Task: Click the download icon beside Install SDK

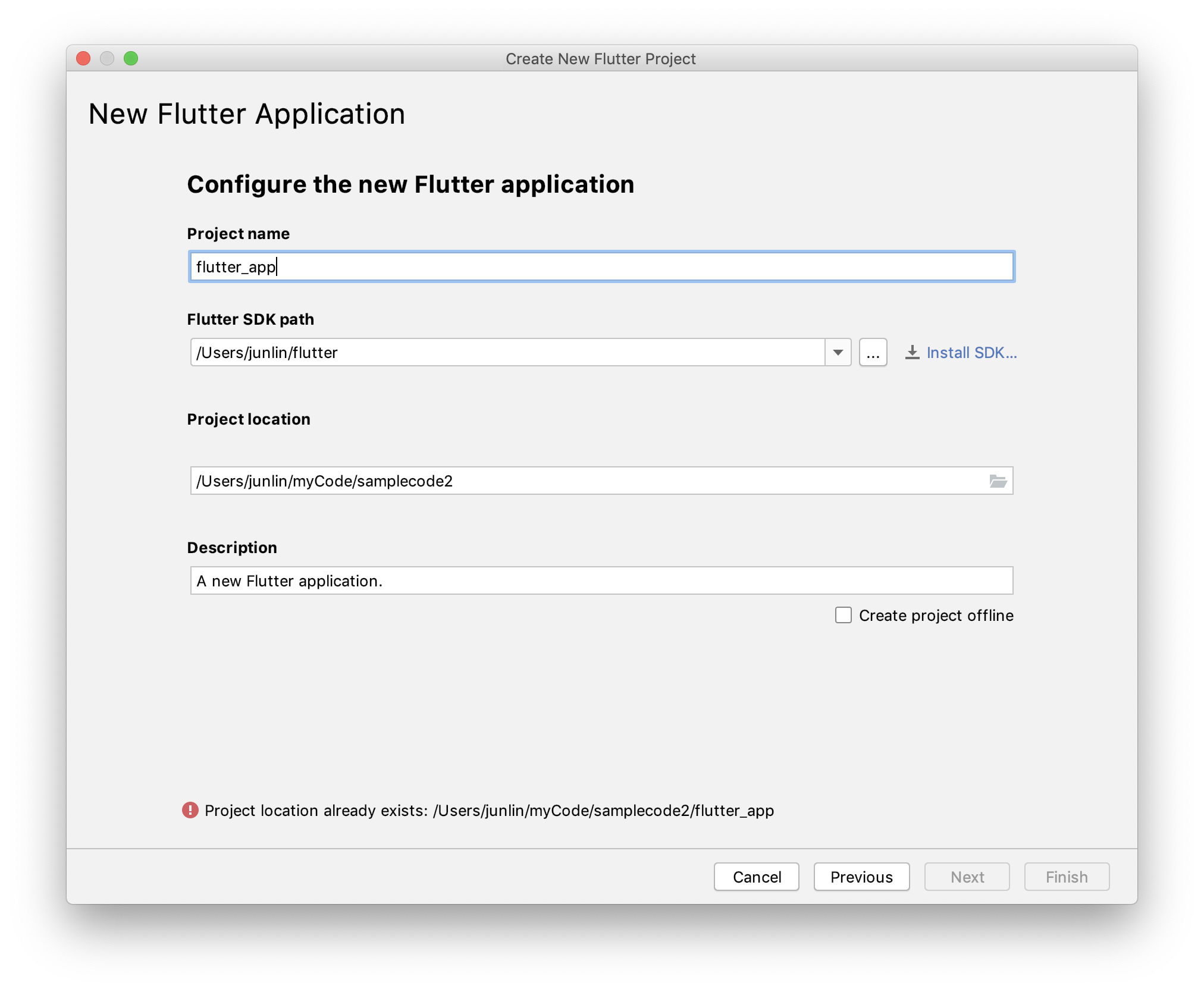Action: [x=912, y=353]
